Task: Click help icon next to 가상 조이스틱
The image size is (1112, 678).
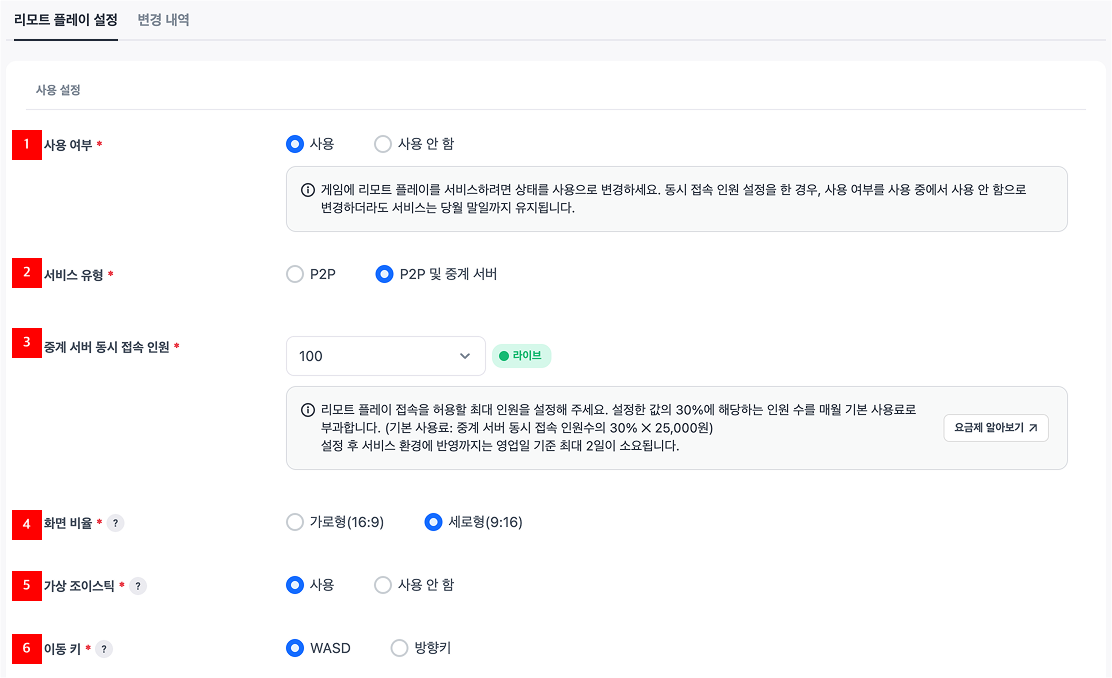Action: point(138,586)
